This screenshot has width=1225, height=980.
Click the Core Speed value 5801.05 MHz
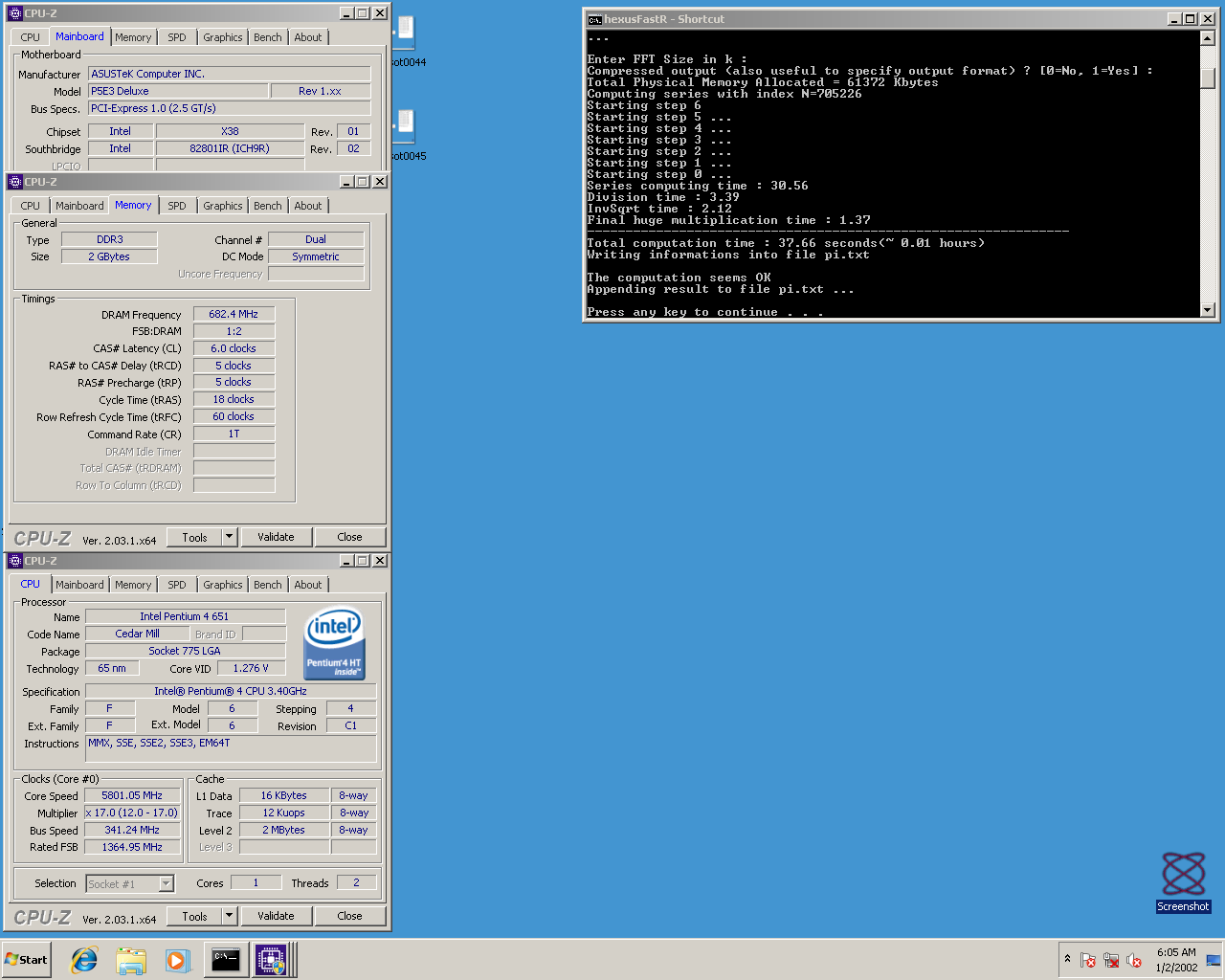click(x=132, y=796)
